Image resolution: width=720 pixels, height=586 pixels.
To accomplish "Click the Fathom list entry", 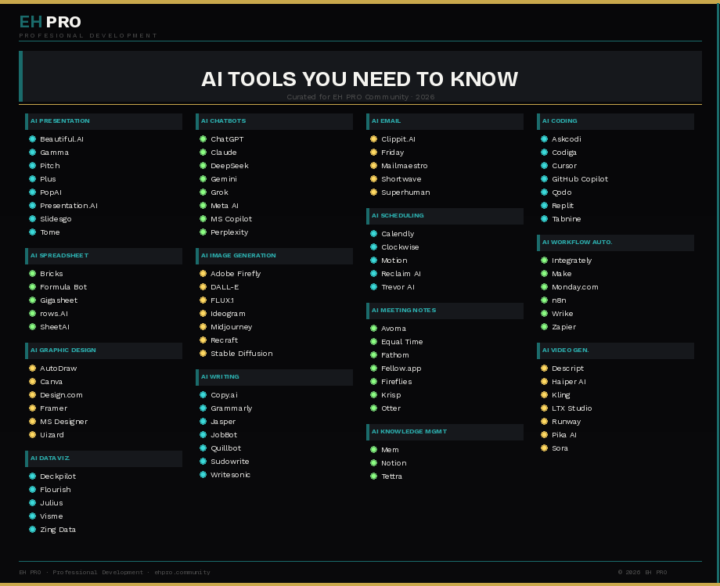I will point(390,355).
